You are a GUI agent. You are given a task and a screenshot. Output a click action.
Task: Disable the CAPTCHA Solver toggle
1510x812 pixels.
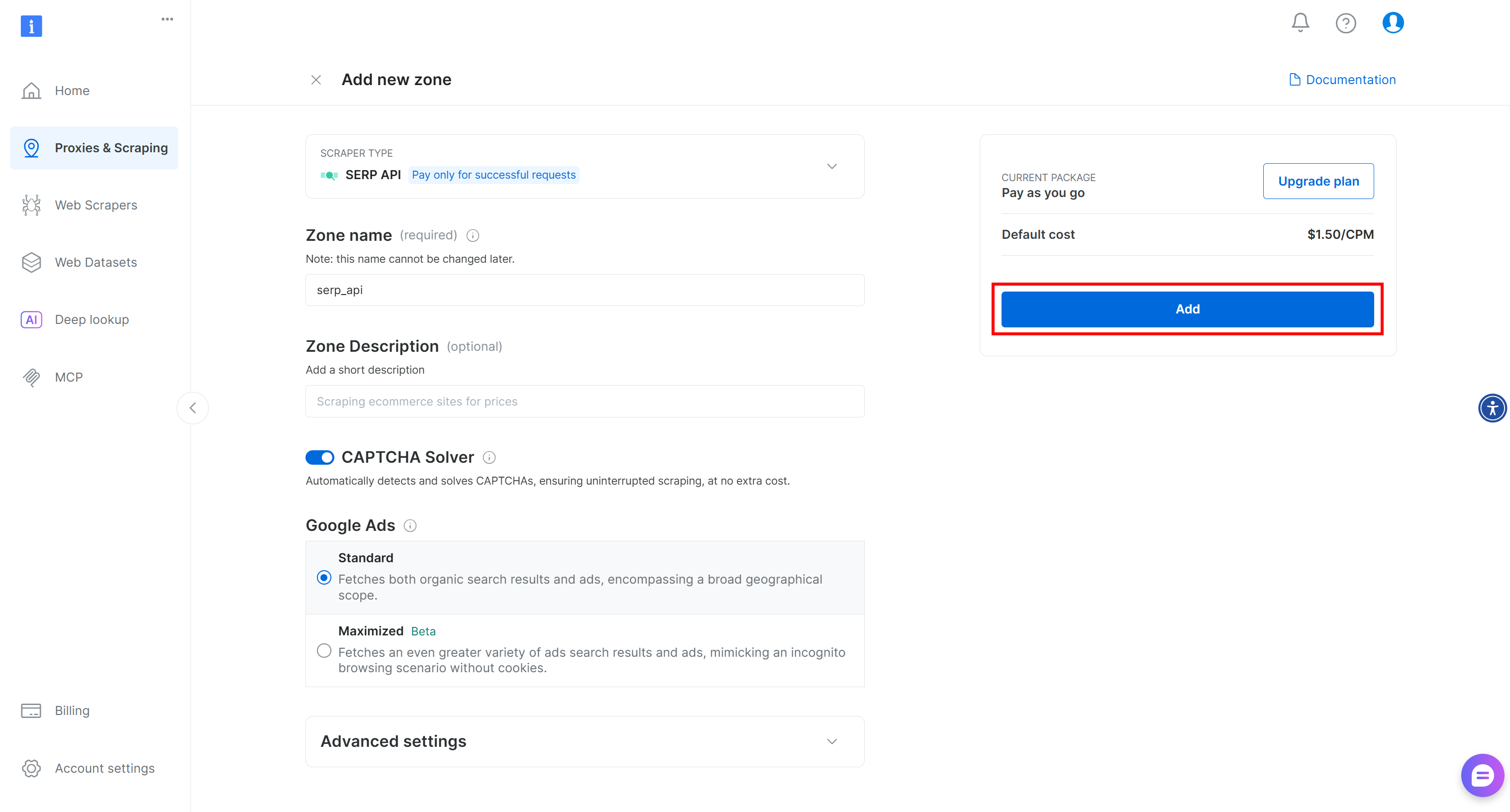[319, 457]
